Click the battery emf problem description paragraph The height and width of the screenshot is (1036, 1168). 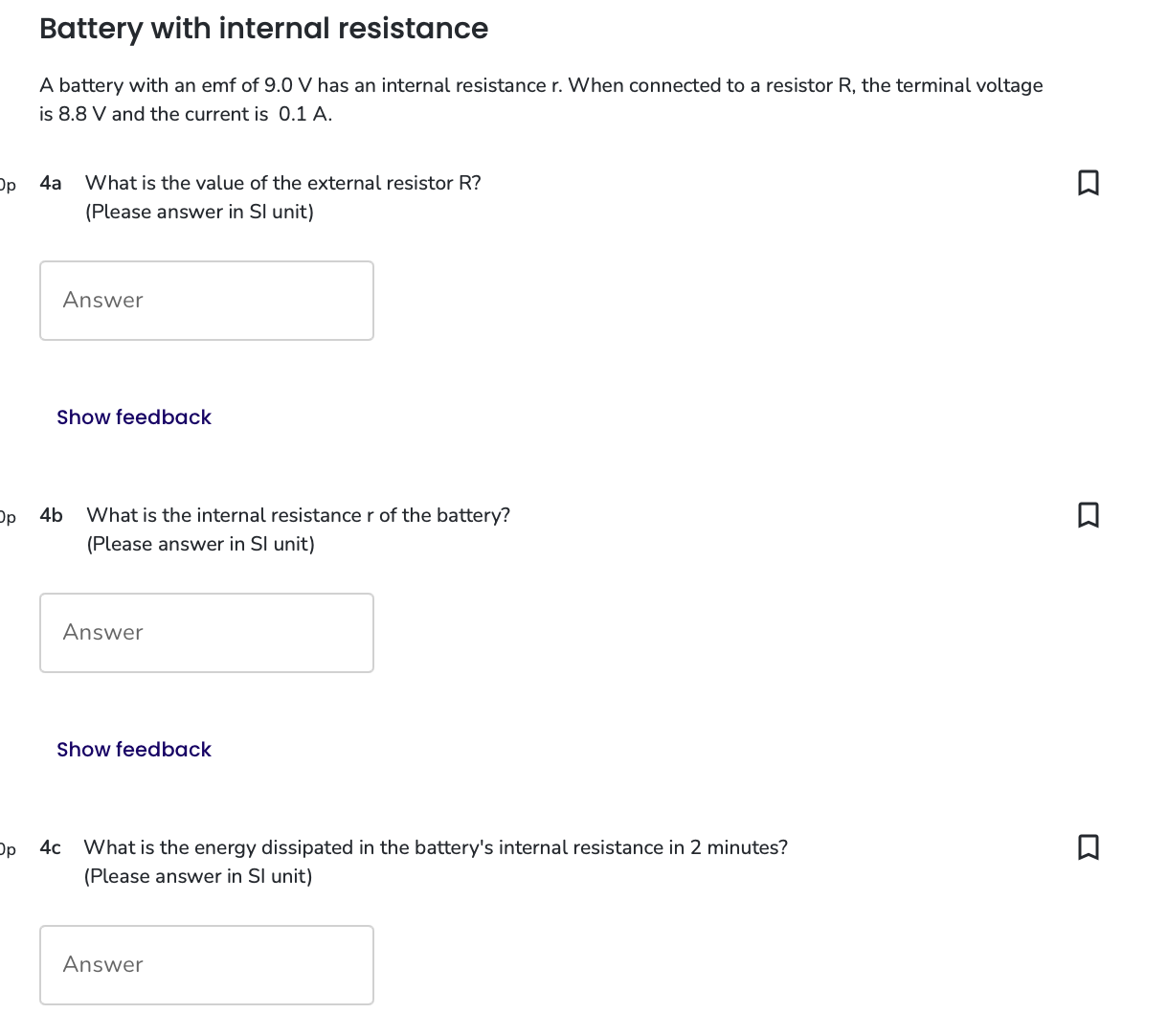pos(541,100)
